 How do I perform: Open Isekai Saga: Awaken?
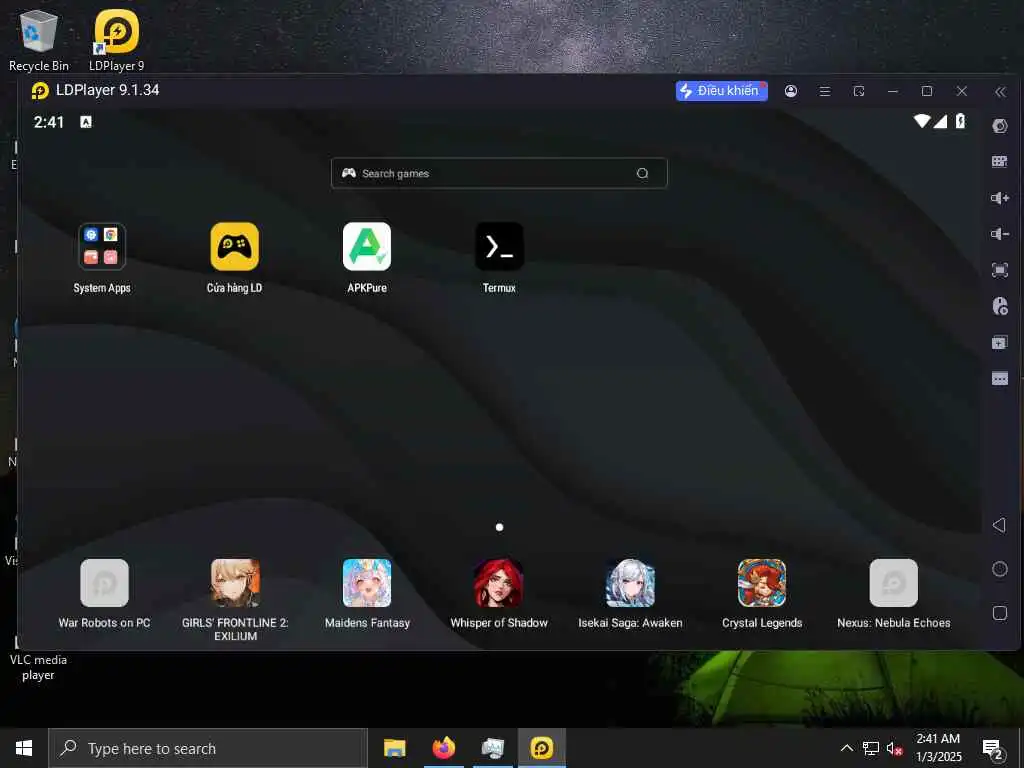pyautogui.click(x=630, y=583)
